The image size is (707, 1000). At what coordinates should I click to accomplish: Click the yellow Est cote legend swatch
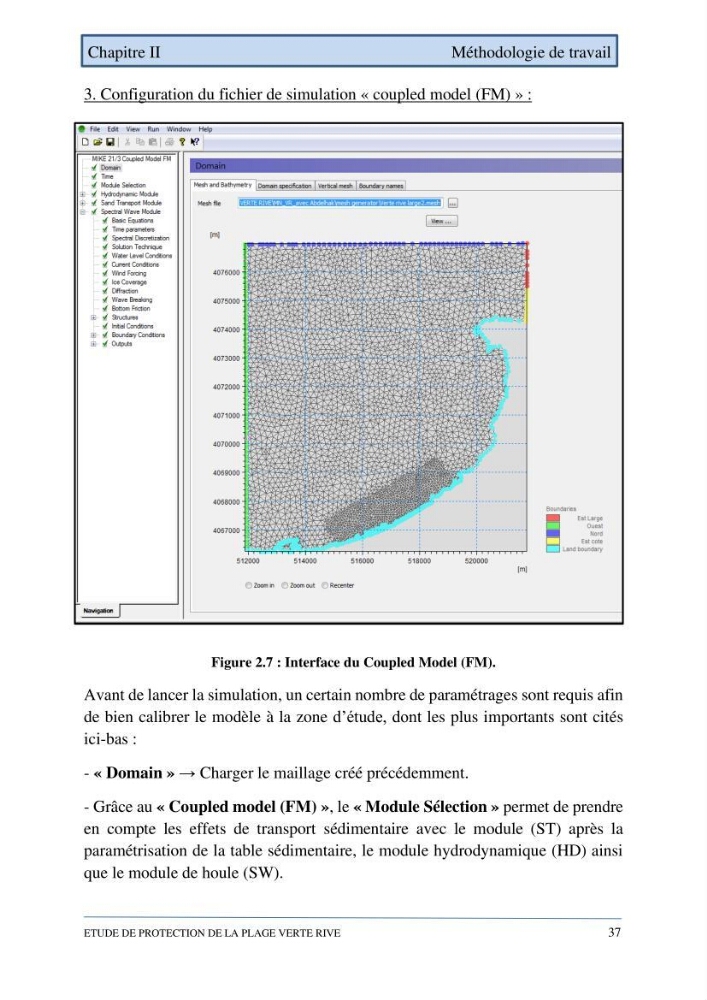(553, 541)
